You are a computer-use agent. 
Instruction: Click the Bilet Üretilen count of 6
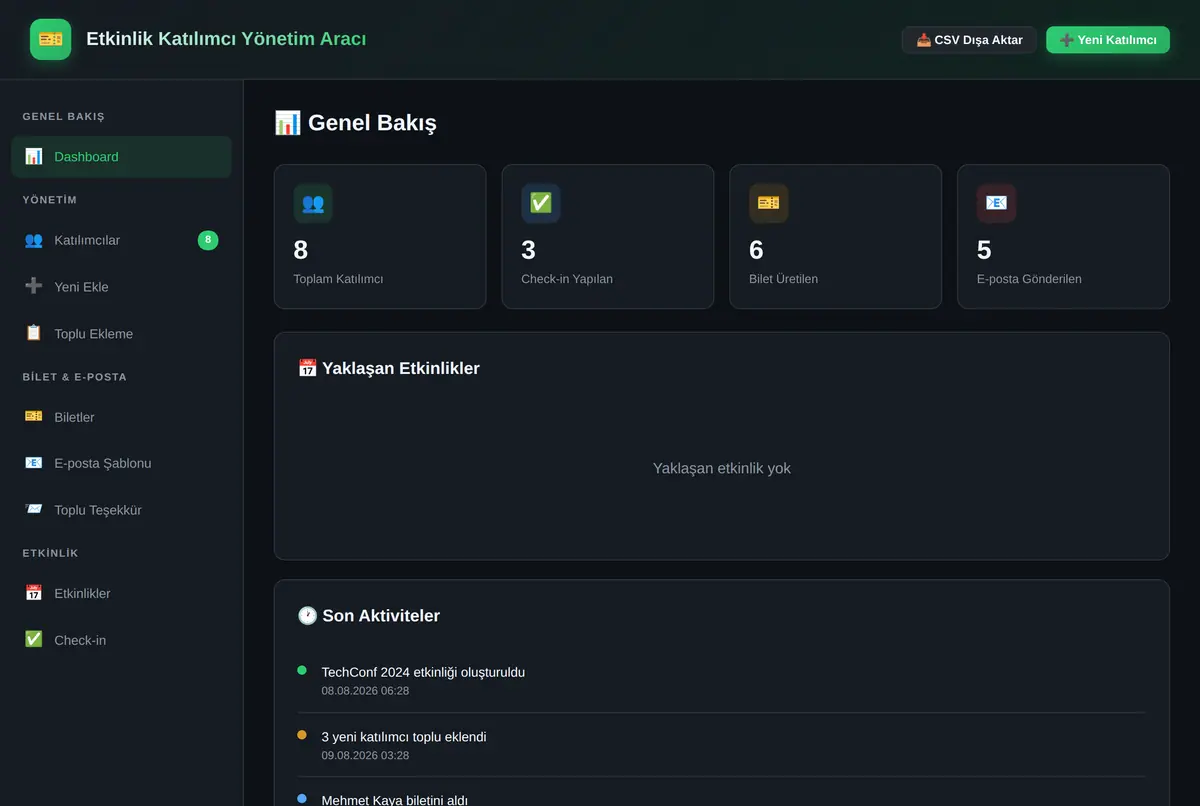pyautogui.click(x=757, y=250)
